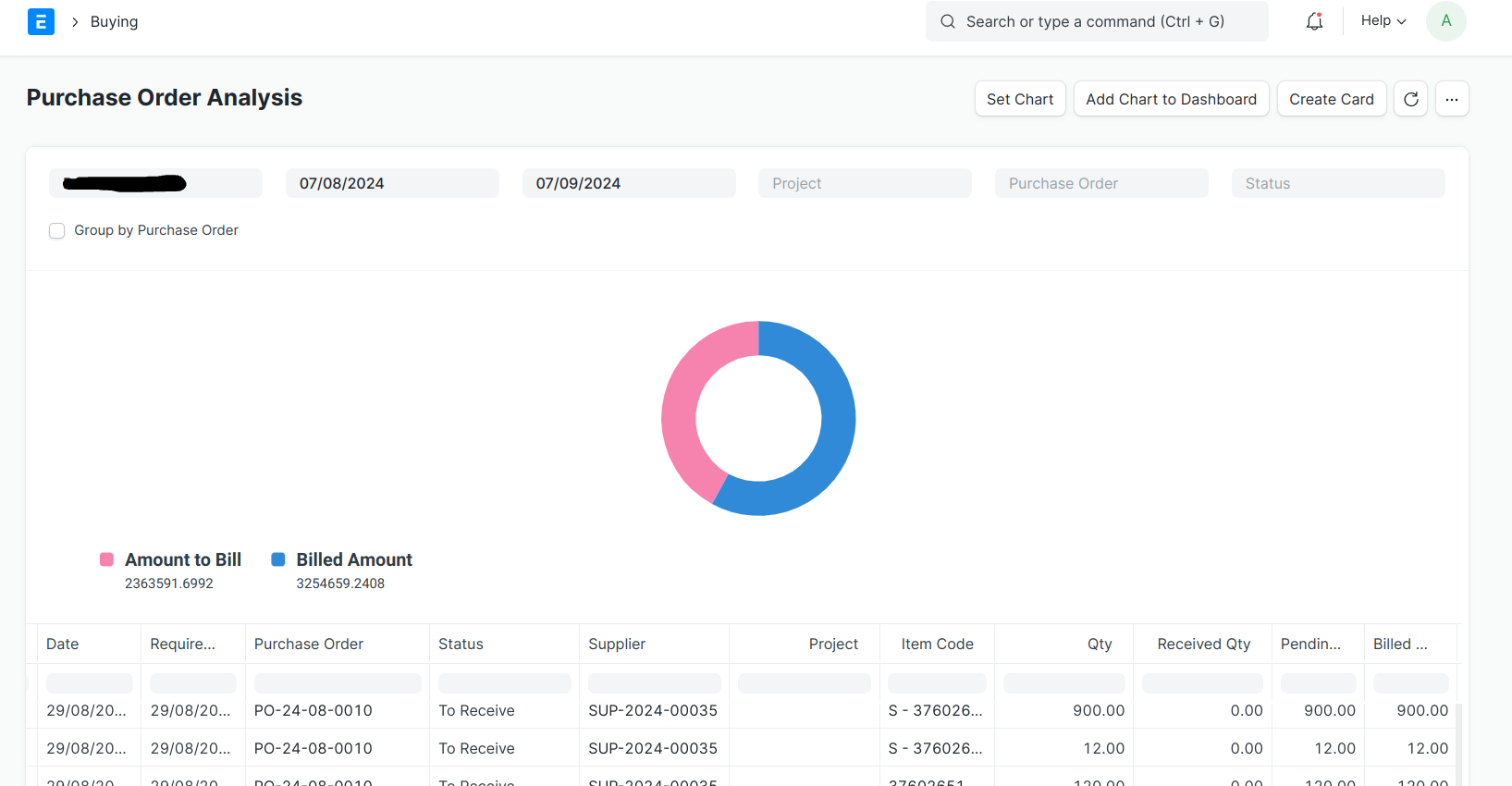The image size is (1512, 786).
Task: Click the Set Chart button
Action: point(1020,99)
